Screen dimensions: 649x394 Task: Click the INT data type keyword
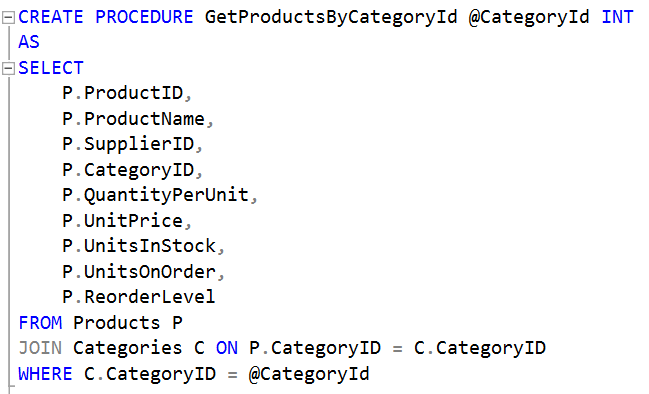(x=617, y=17)
